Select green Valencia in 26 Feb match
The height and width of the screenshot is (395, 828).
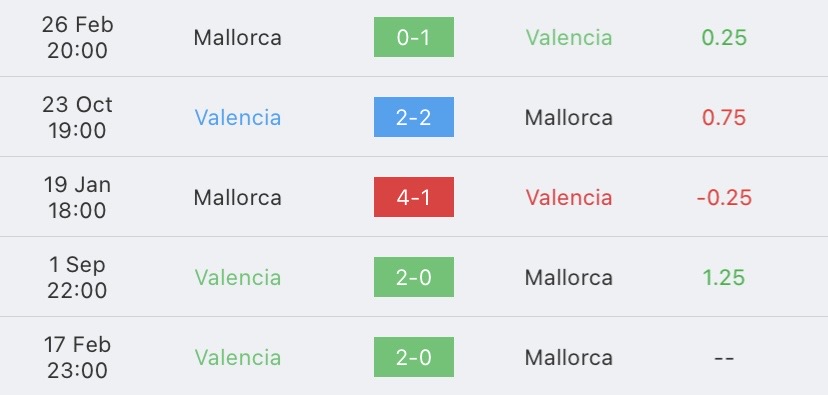point(569,37)
